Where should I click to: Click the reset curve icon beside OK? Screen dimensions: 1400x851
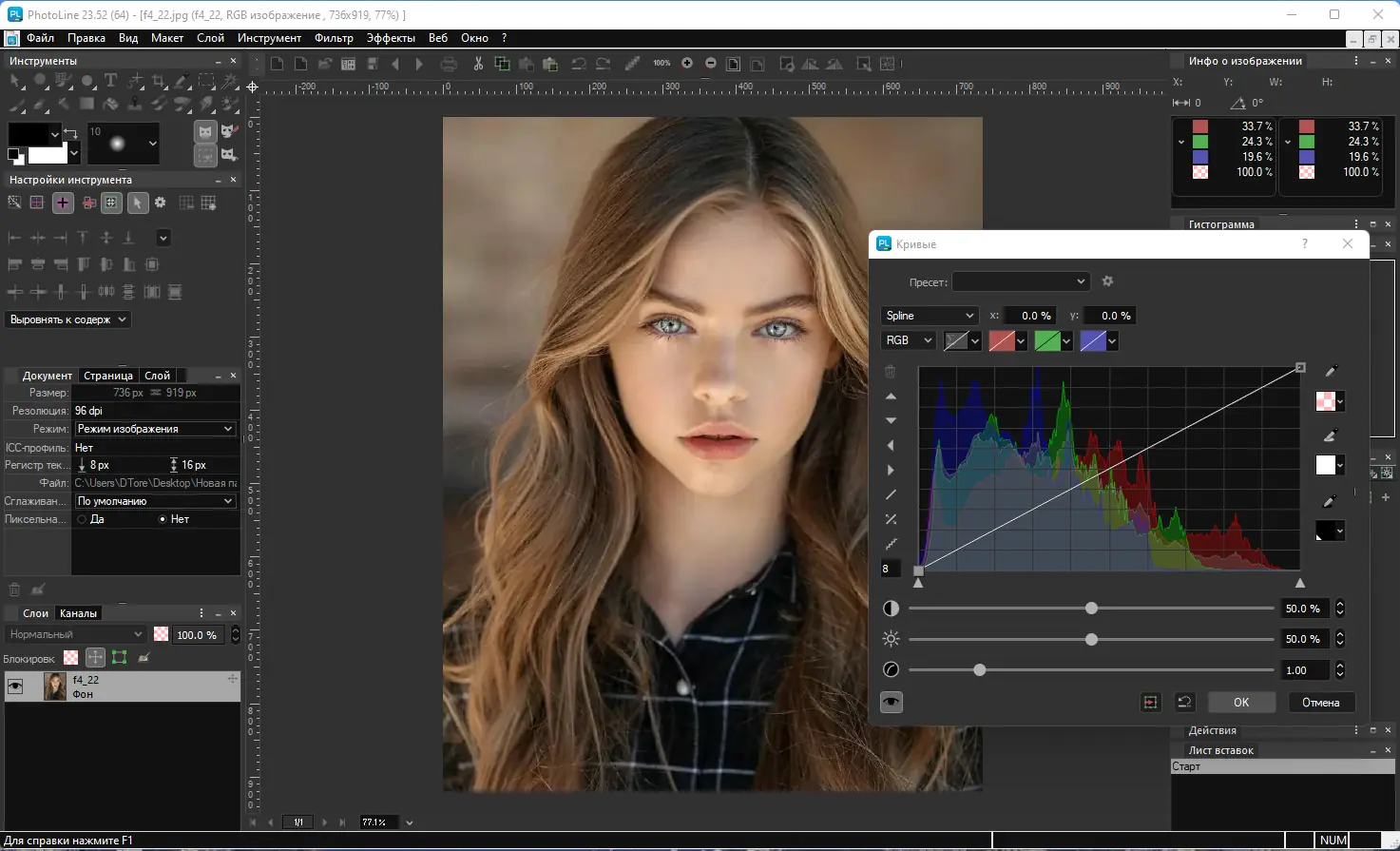pos(1184,703)
